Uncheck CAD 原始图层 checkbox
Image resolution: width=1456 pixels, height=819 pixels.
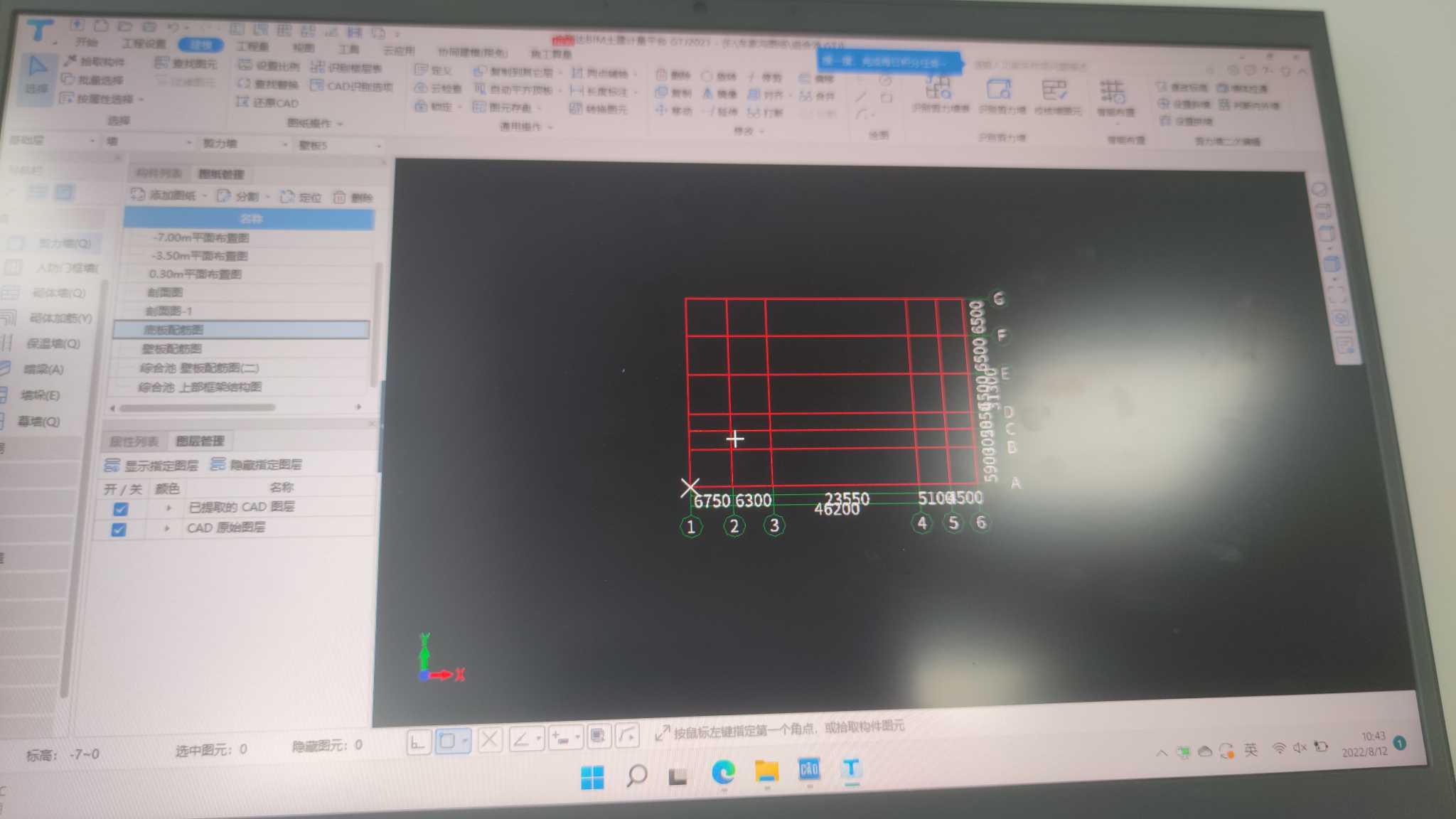(119, 530)
